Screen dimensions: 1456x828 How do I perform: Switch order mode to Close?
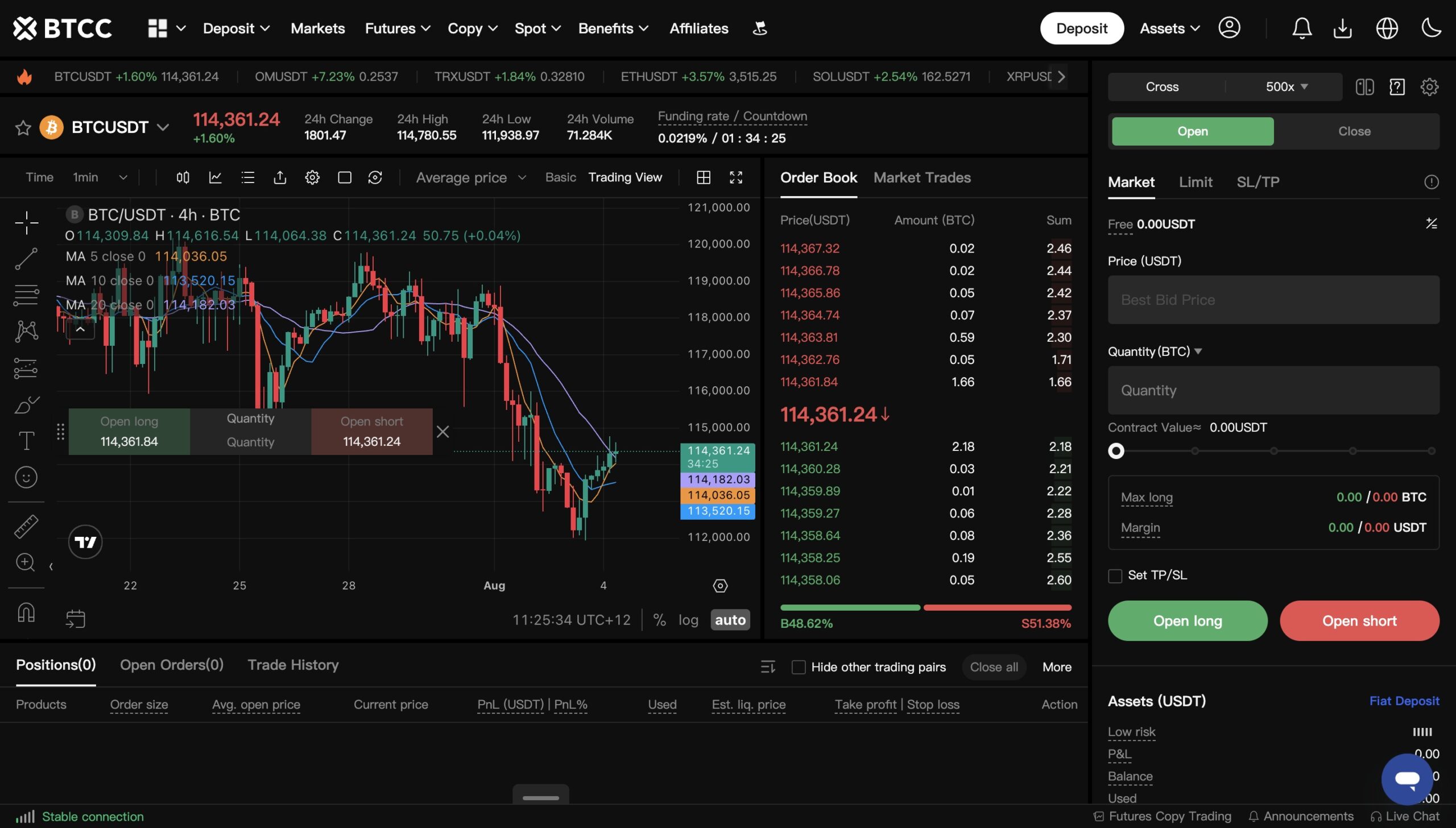(x=1354, y=131)
